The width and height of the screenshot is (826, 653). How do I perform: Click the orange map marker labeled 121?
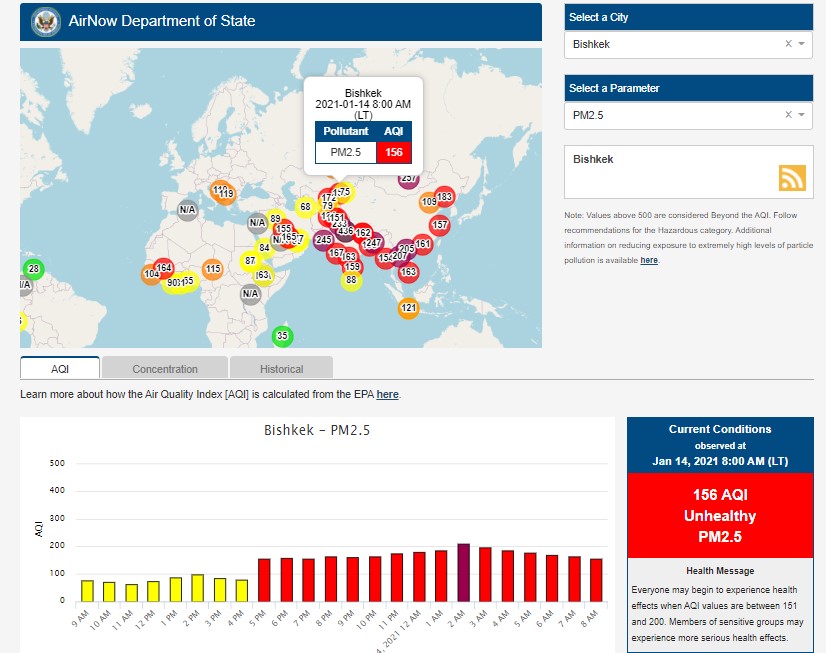coord(408,308)
